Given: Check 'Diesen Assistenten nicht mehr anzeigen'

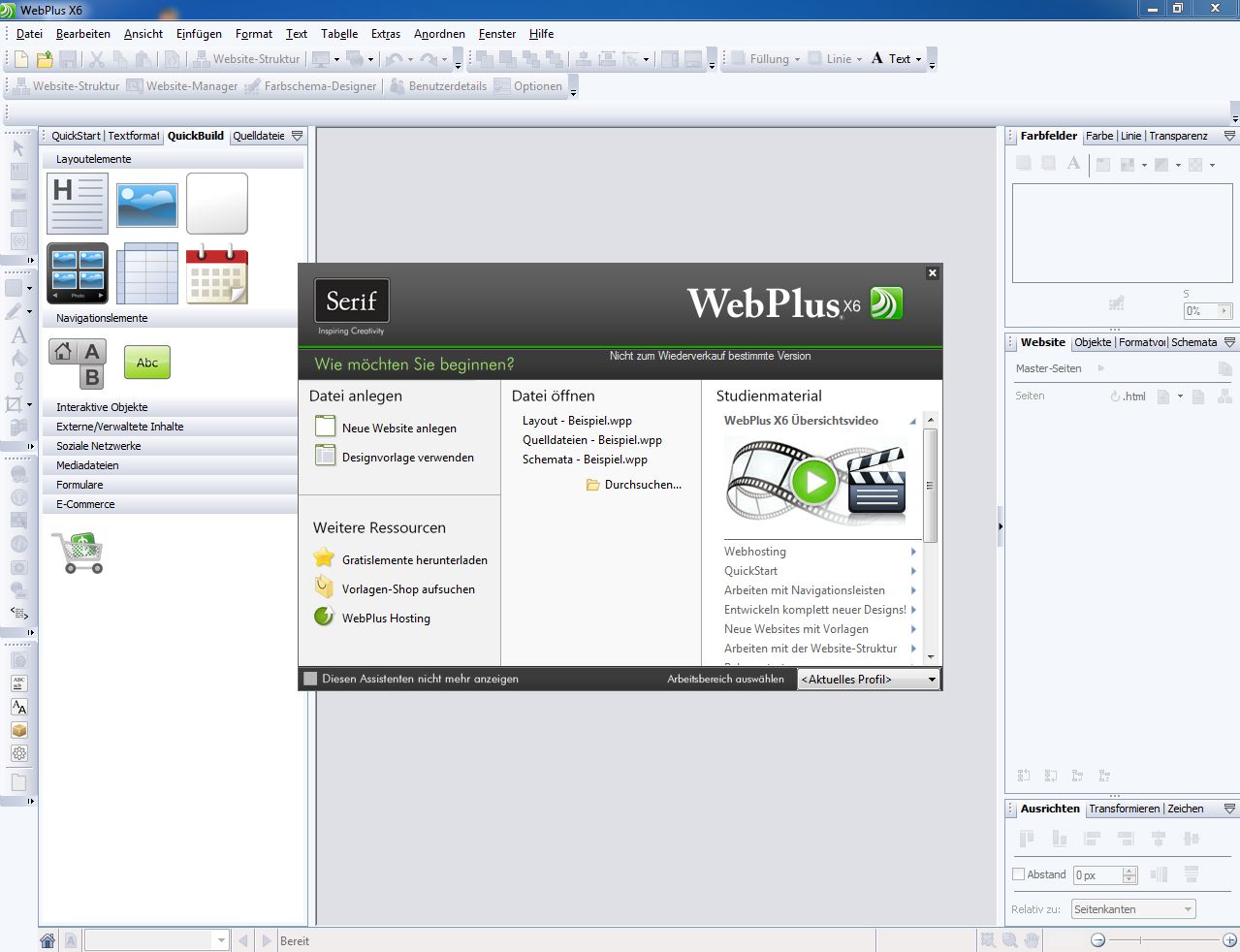Looking at the screenshot, I should tap(310, 679).
